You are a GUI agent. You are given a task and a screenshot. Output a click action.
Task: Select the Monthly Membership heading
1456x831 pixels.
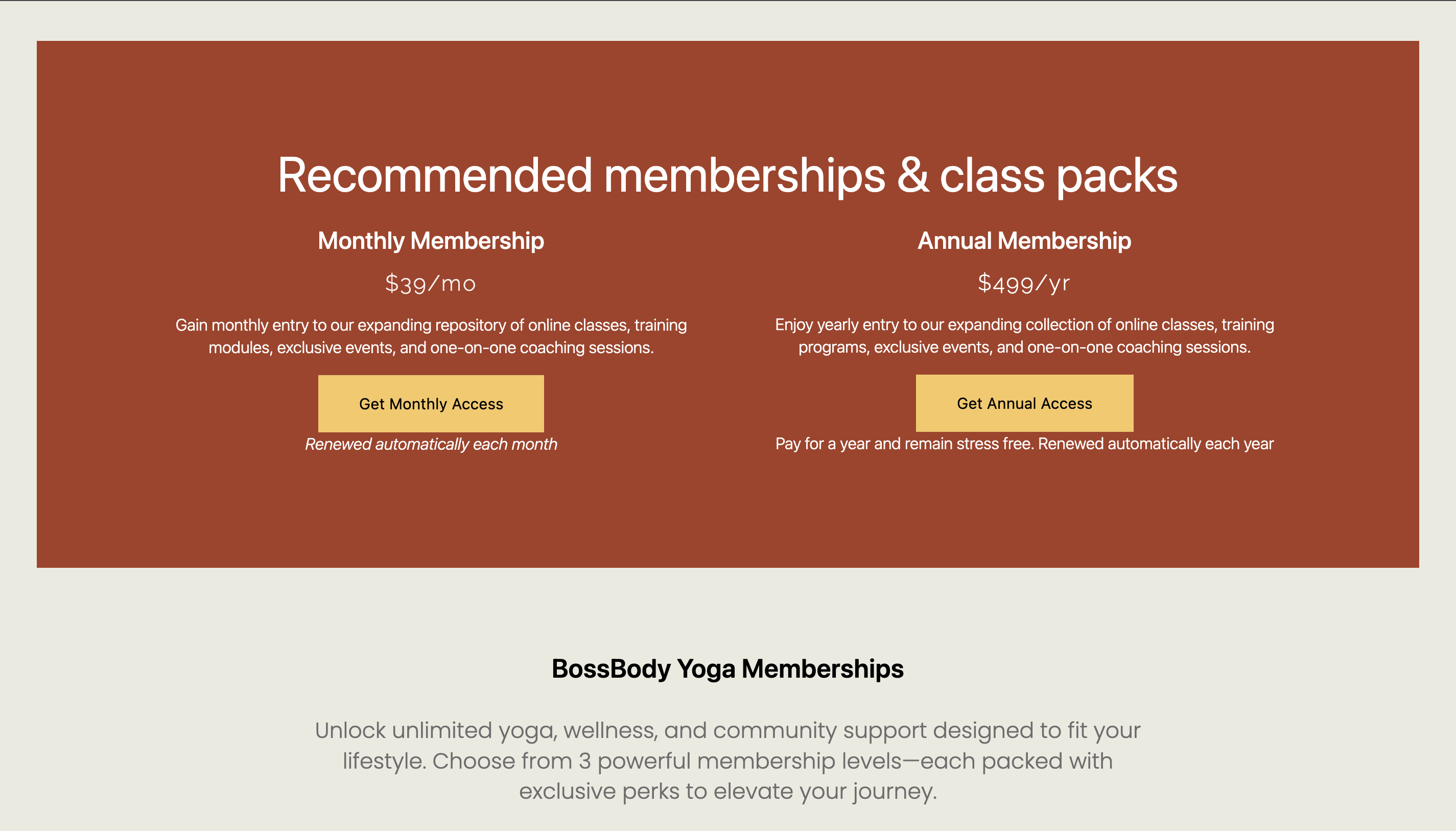431,241
